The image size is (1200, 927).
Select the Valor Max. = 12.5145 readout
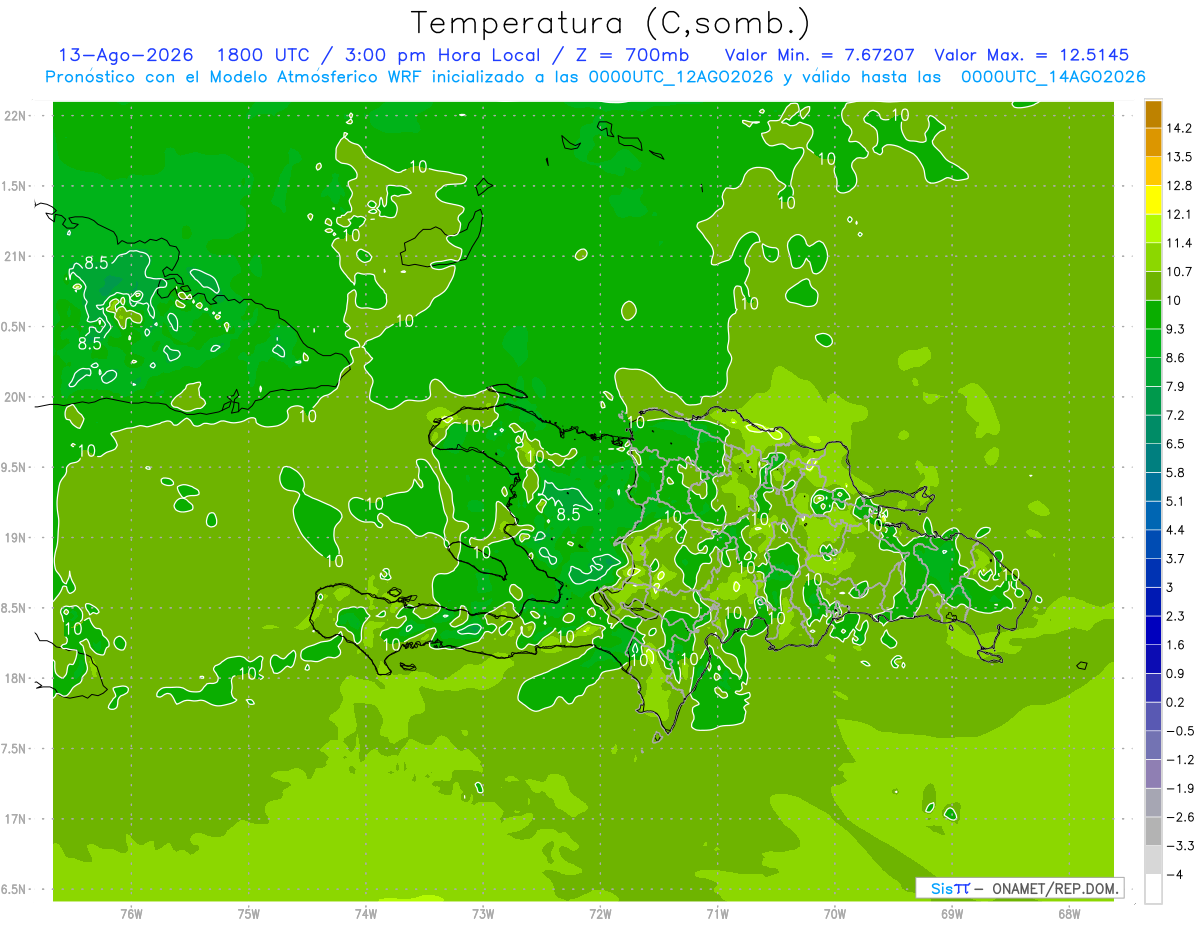[x=1031, y=55]
